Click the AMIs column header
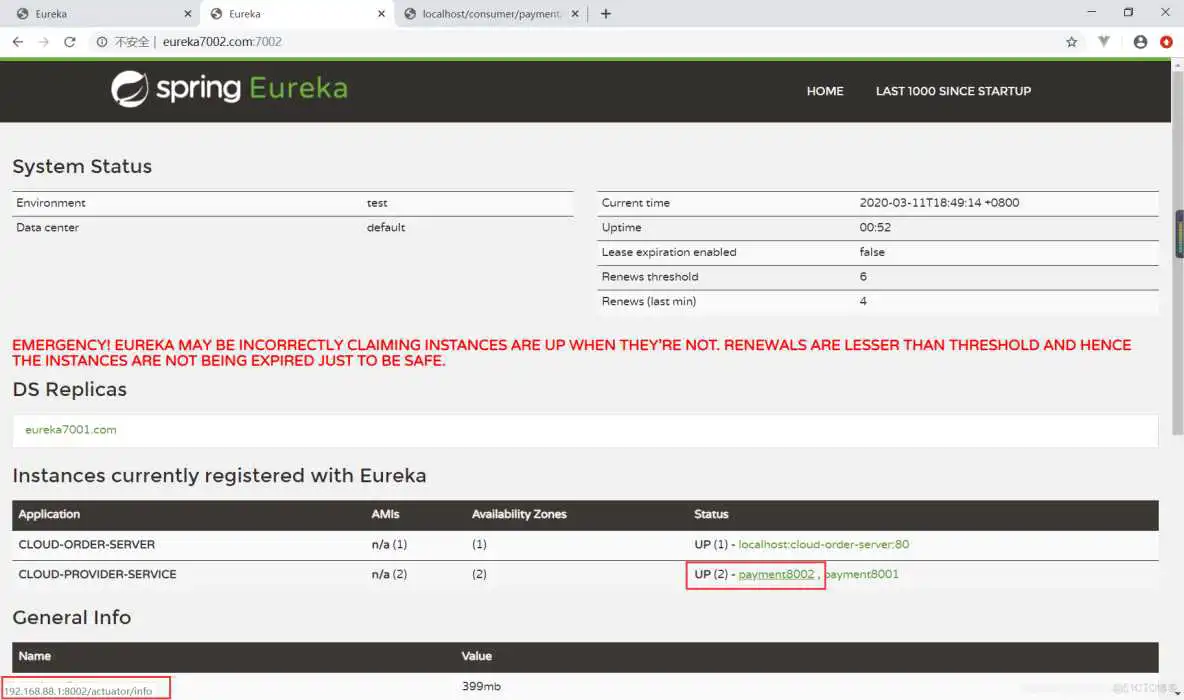 385,514
